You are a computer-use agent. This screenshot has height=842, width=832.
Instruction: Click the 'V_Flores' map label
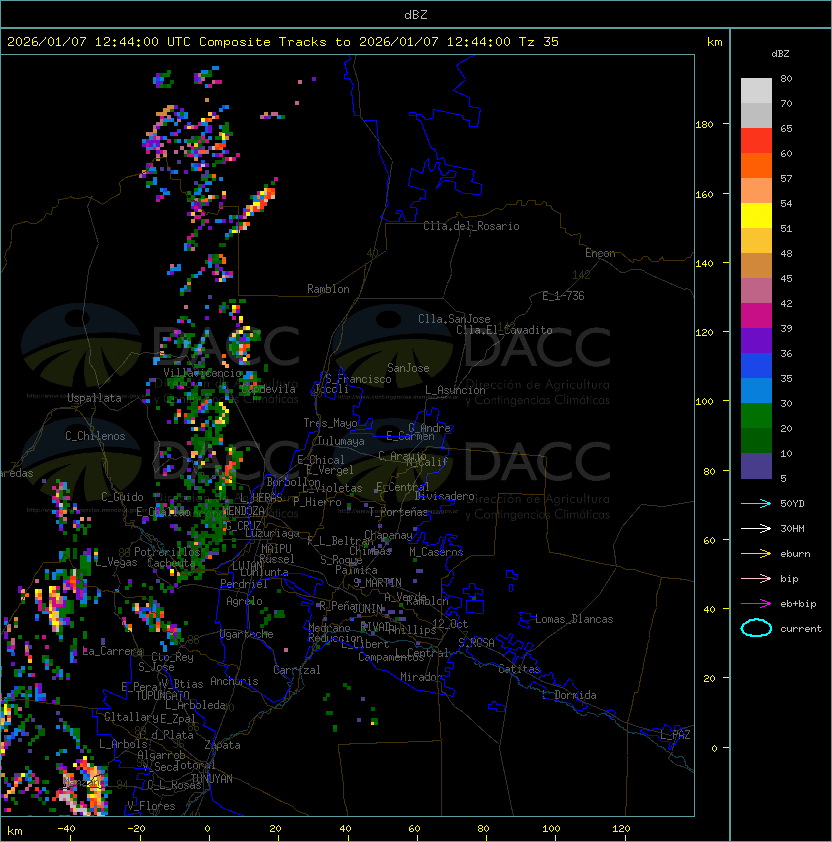pyautogui.click(x=151, y=806)
